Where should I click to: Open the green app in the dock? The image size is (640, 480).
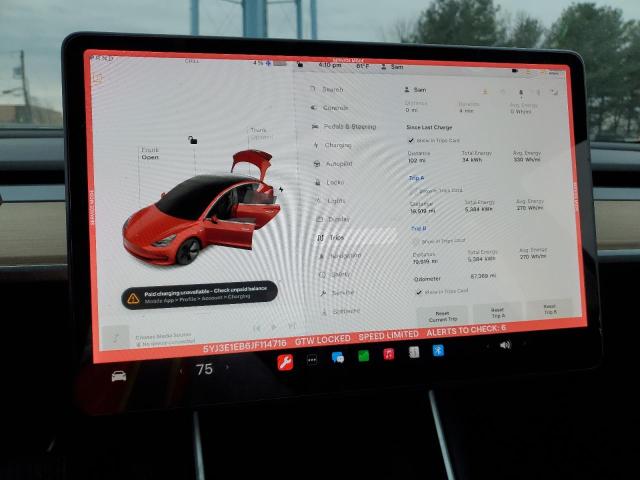tap(363, 356)
